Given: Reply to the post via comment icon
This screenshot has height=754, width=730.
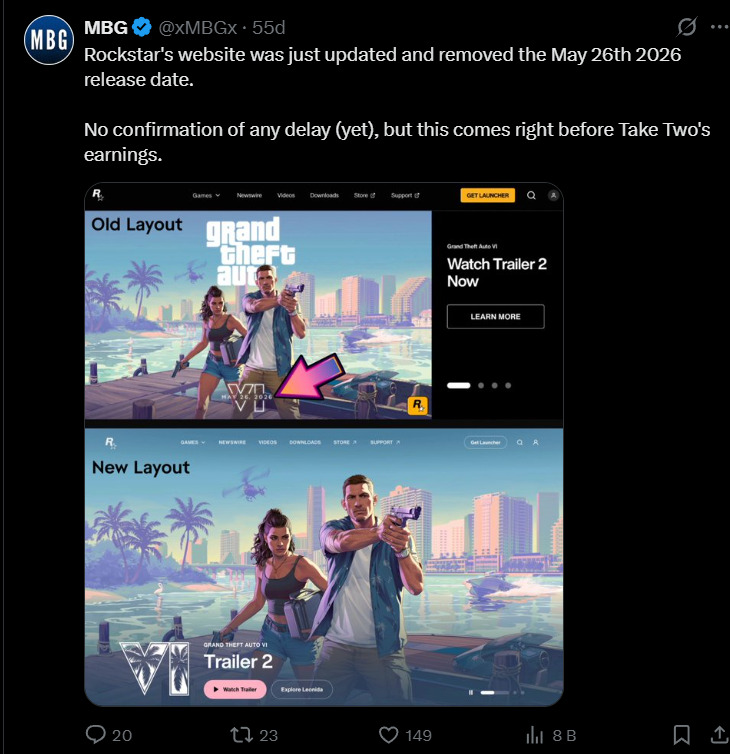Looking at the screenshot, I should (96, 735).
